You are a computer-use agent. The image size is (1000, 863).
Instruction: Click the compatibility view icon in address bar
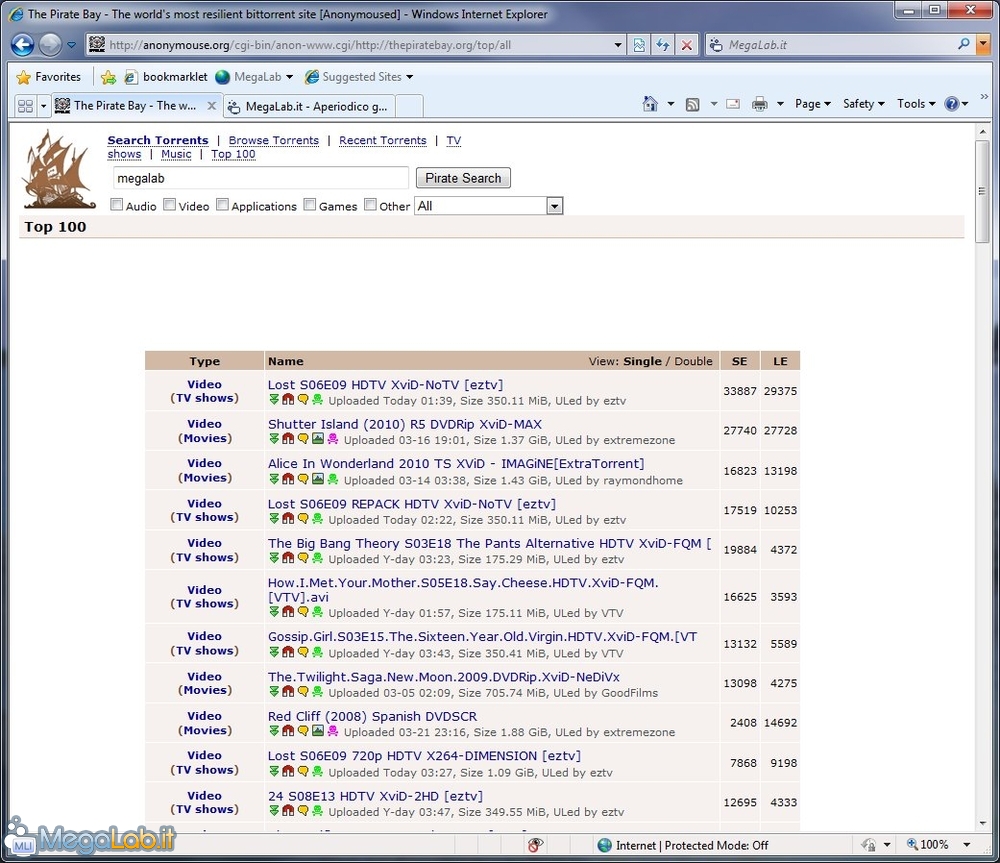(639, 45)
